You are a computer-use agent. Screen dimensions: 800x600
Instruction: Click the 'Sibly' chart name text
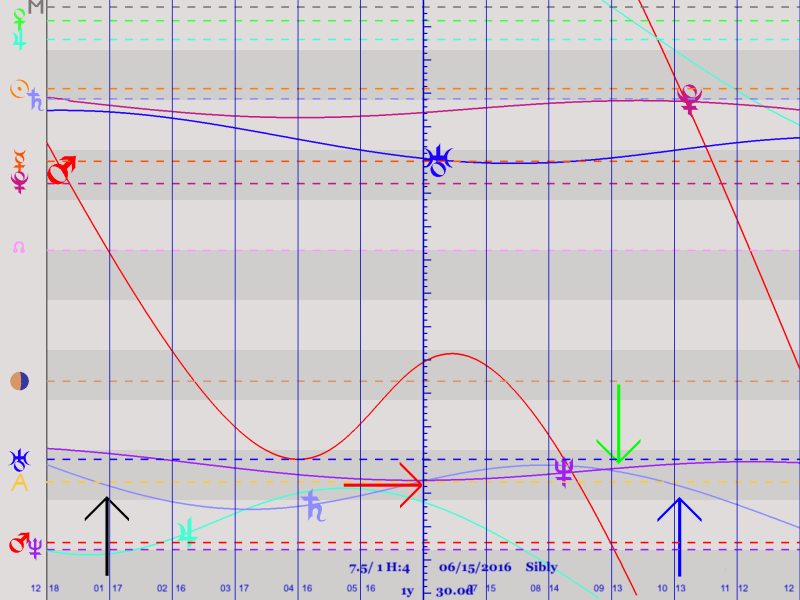pyautogui.click(x=541, y=567)
